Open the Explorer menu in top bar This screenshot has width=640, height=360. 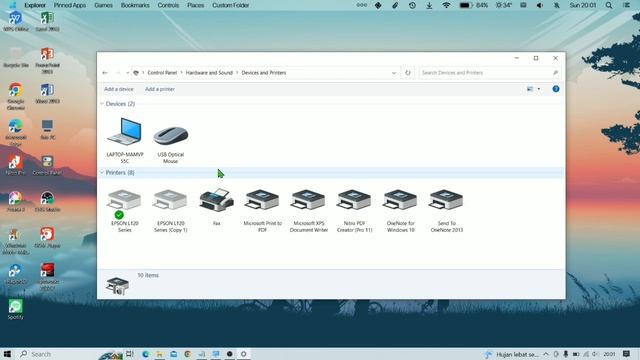pyautogui.click(x=35, y=5)
